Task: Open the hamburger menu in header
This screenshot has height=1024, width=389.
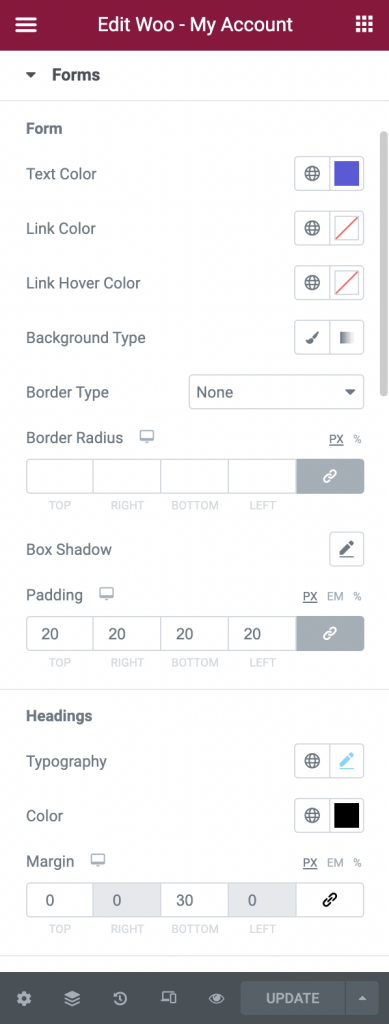Action: coord(25,25)
